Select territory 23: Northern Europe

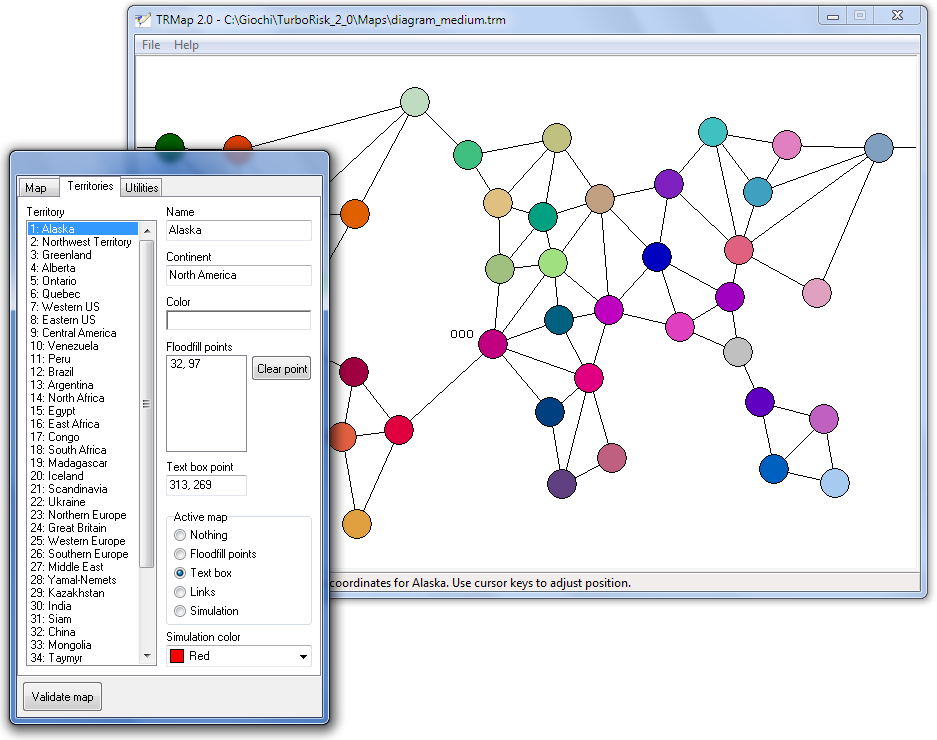point(83,515)
